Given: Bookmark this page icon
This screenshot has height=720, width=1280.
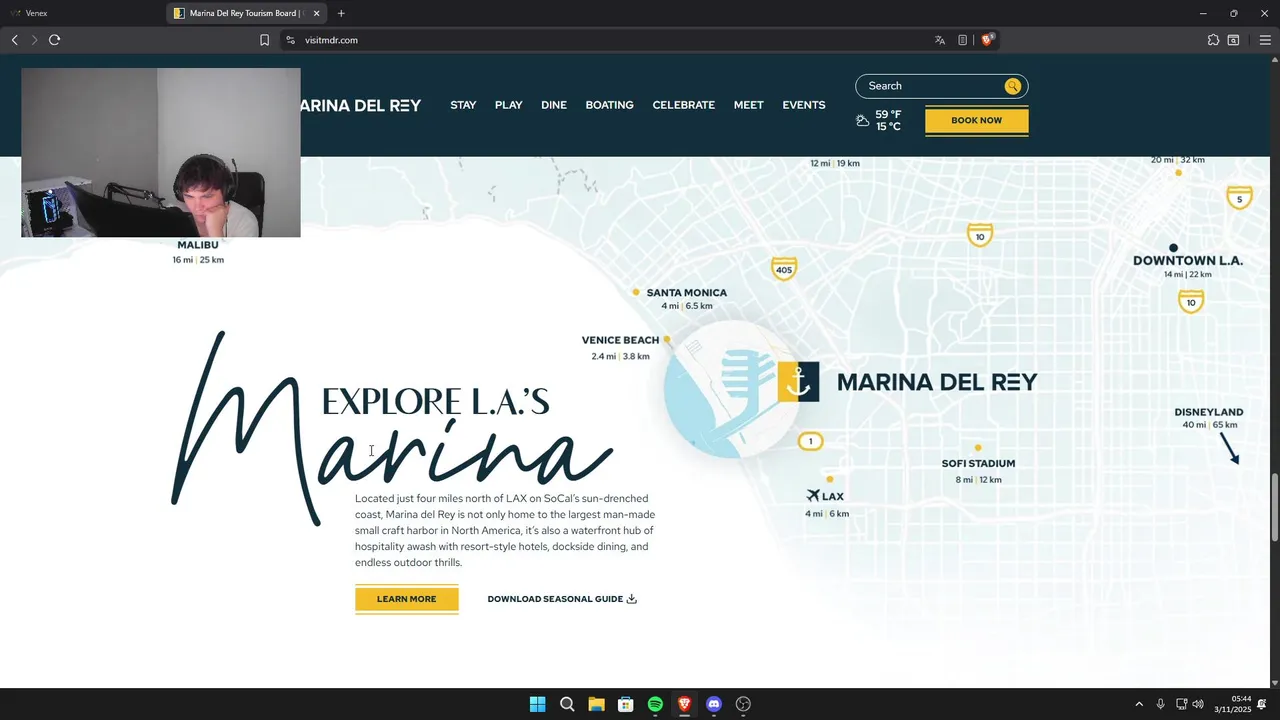Looking at the screenshot, I should click(x=265, y=40).
